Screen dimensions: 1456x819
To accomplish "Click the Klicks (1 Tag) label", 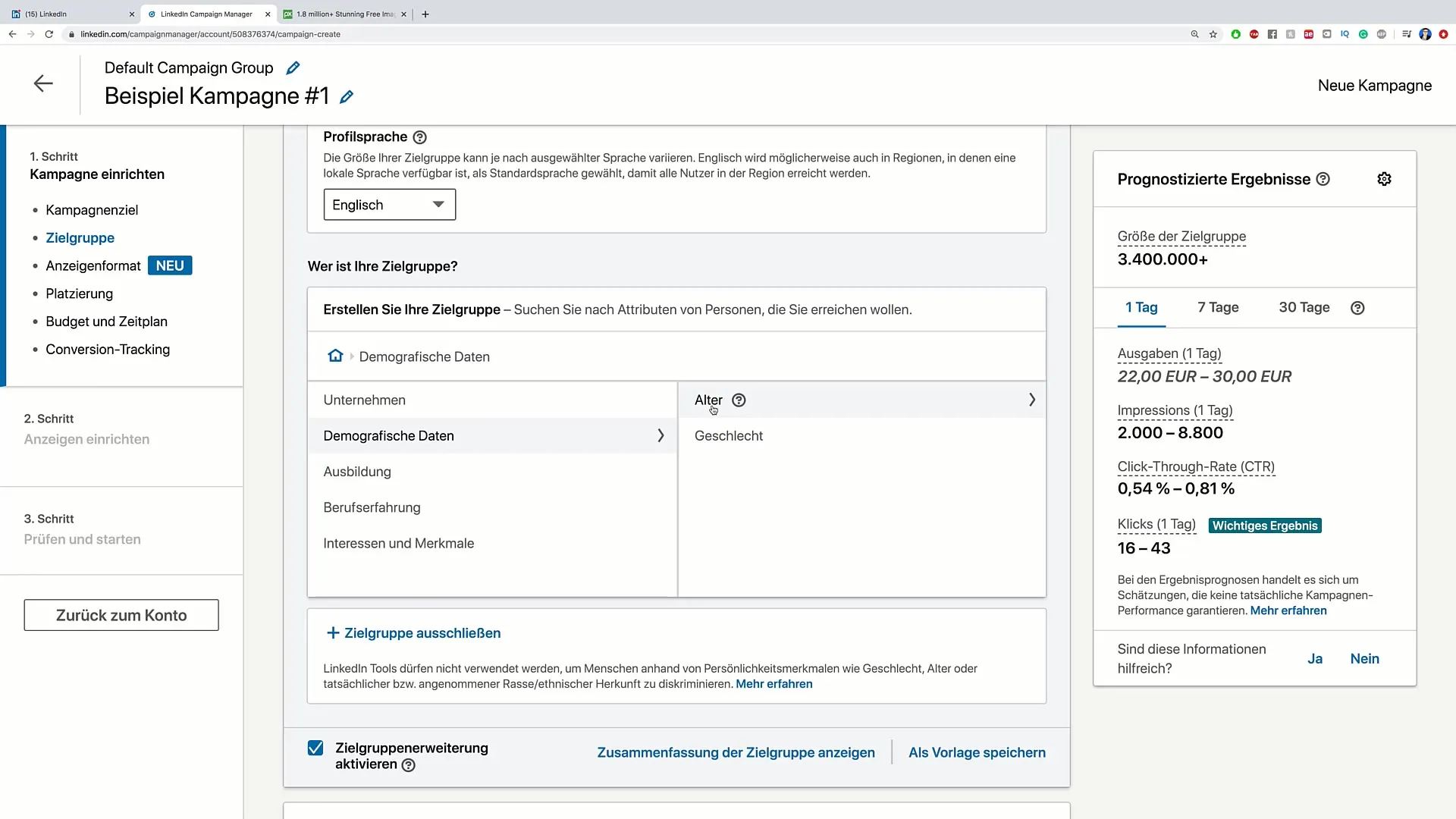I will pos(1156,525).
